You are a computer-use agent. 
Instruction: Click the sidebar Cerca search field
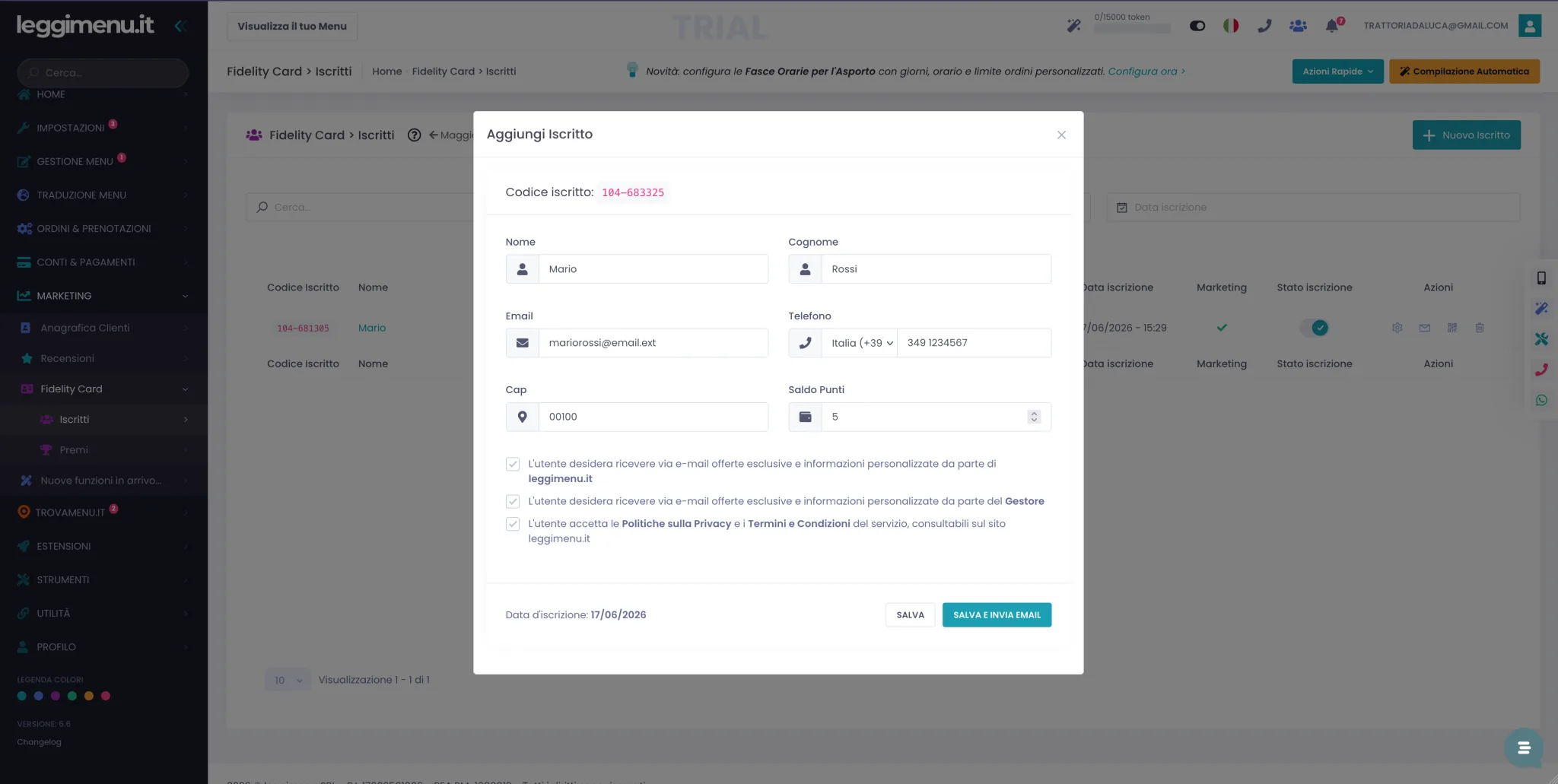103,73
